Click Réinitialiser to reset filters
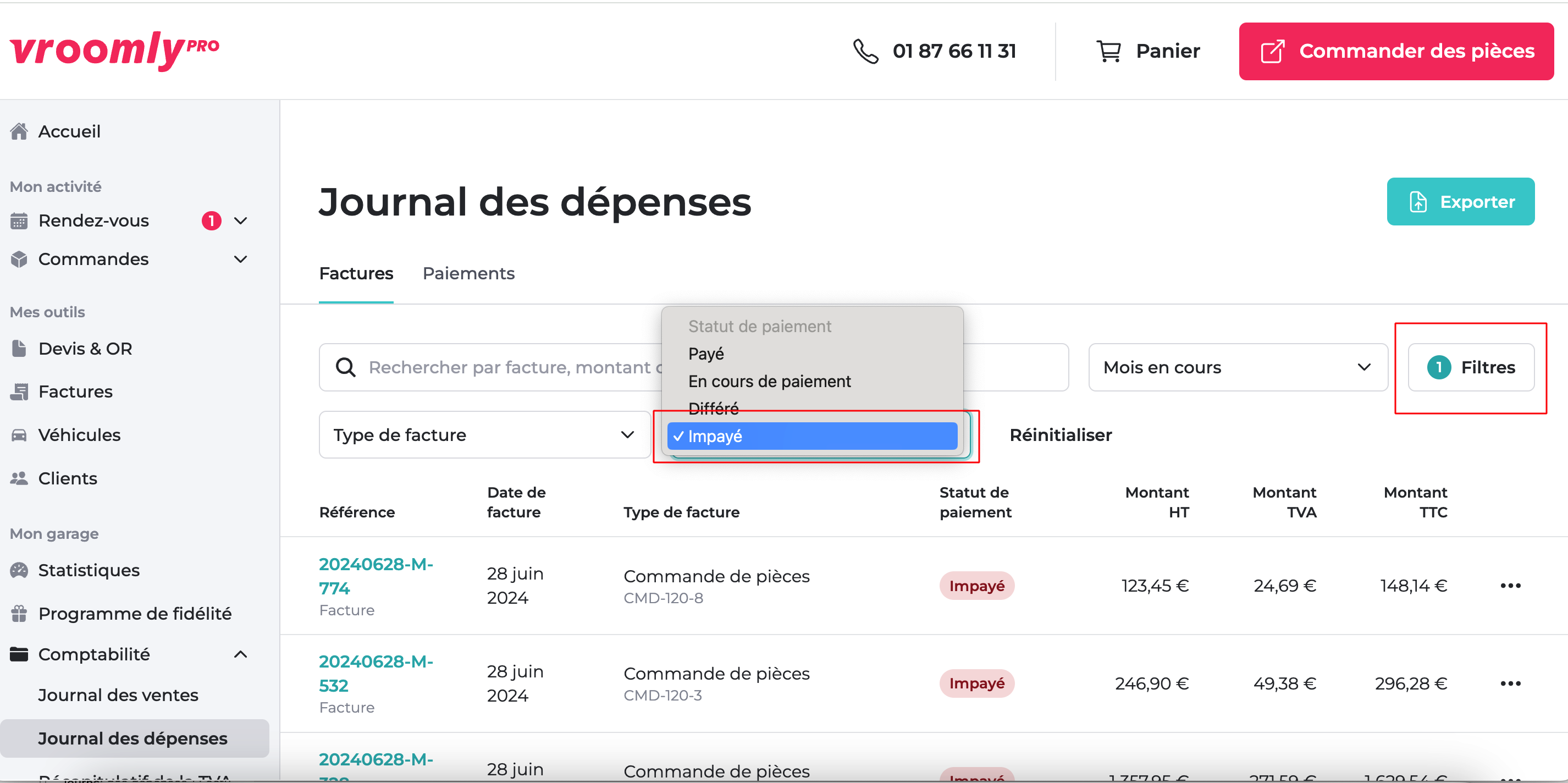The width and height of the screenshot is (1568, 783). (1061, 435)
